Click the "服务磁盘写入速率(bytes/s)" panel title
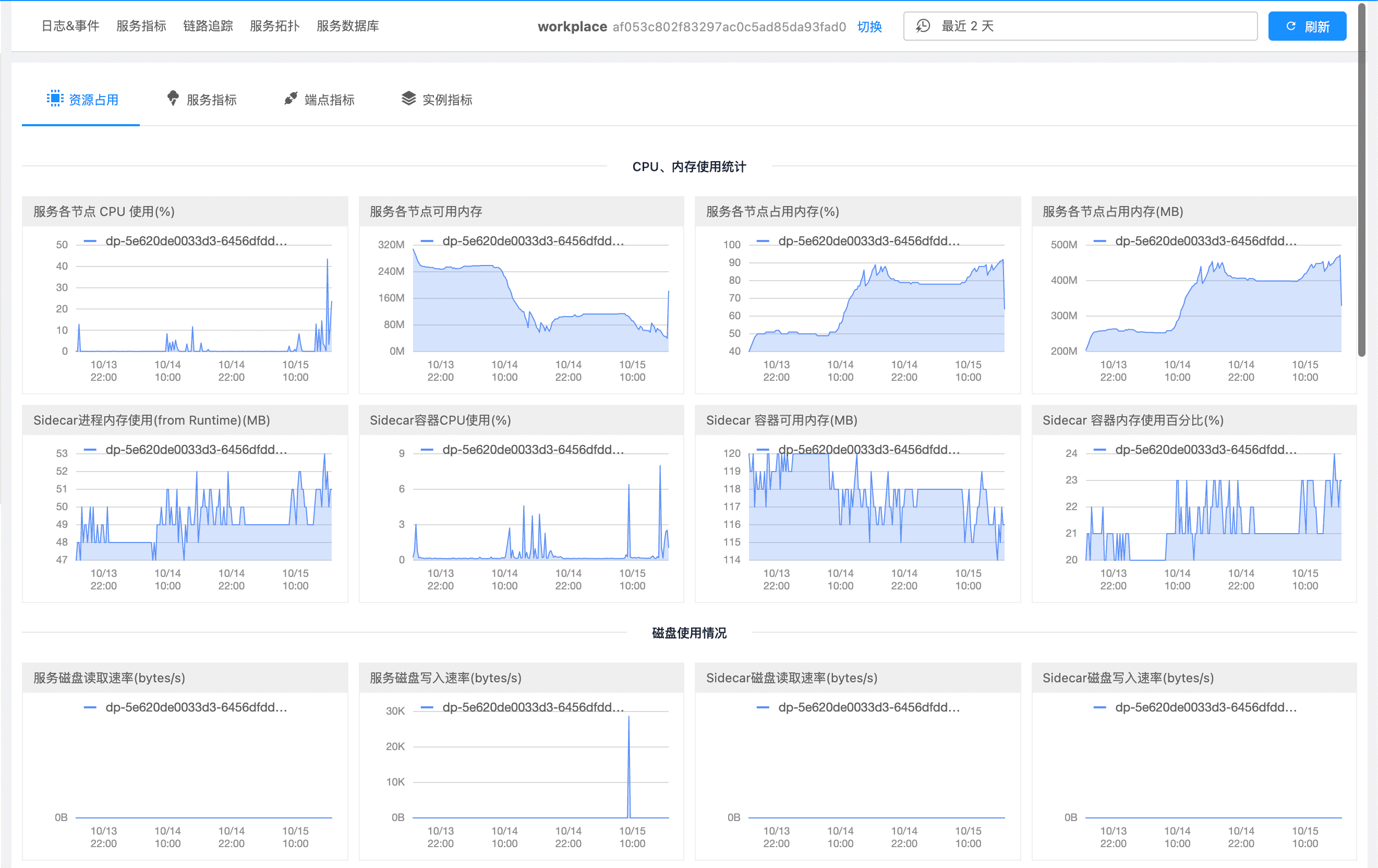The width and height of the screenshot is (1378, 868). coord(446,678)
